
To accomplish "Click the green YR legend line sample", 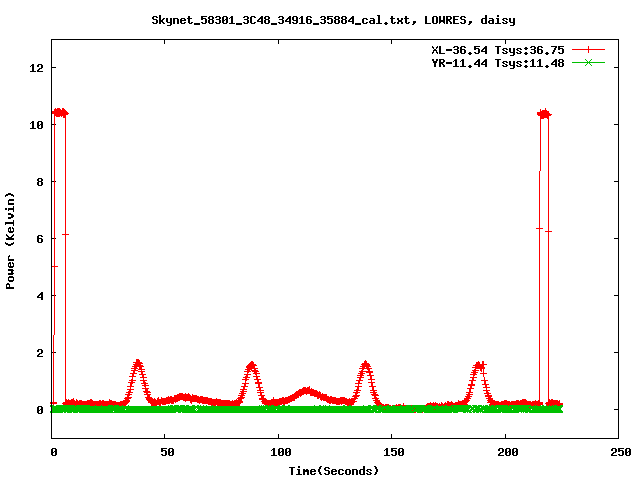I will pos(588,62).
